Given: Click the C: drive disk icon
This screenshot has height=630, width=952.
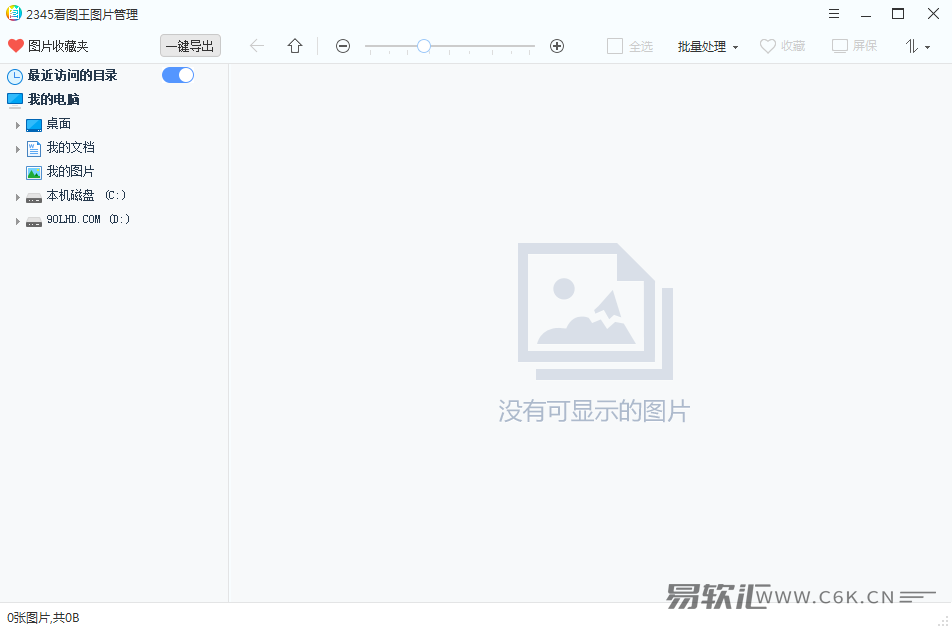Looking at the screenshot, I should click(x=34, y=197).
